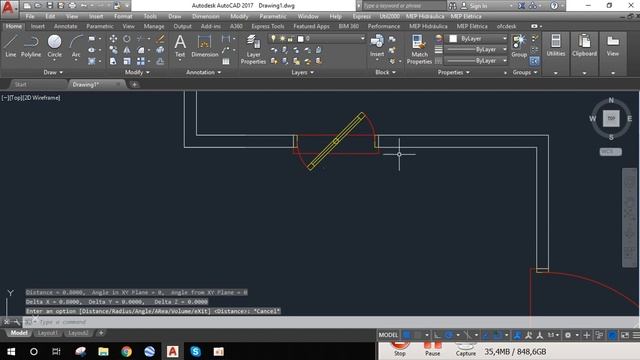
Task: Click Capture in the recorder panel
Action: (466, 349)
